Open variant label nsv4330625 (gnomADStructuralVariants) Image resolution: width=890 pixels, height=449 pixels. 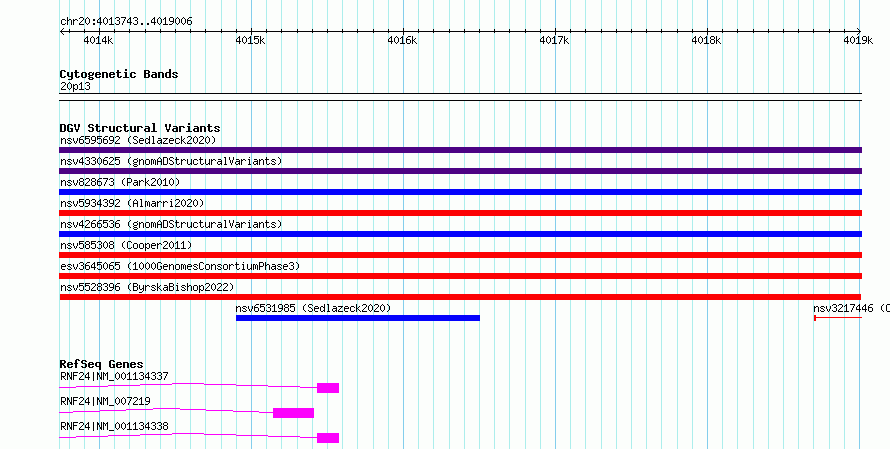point(171,161)
